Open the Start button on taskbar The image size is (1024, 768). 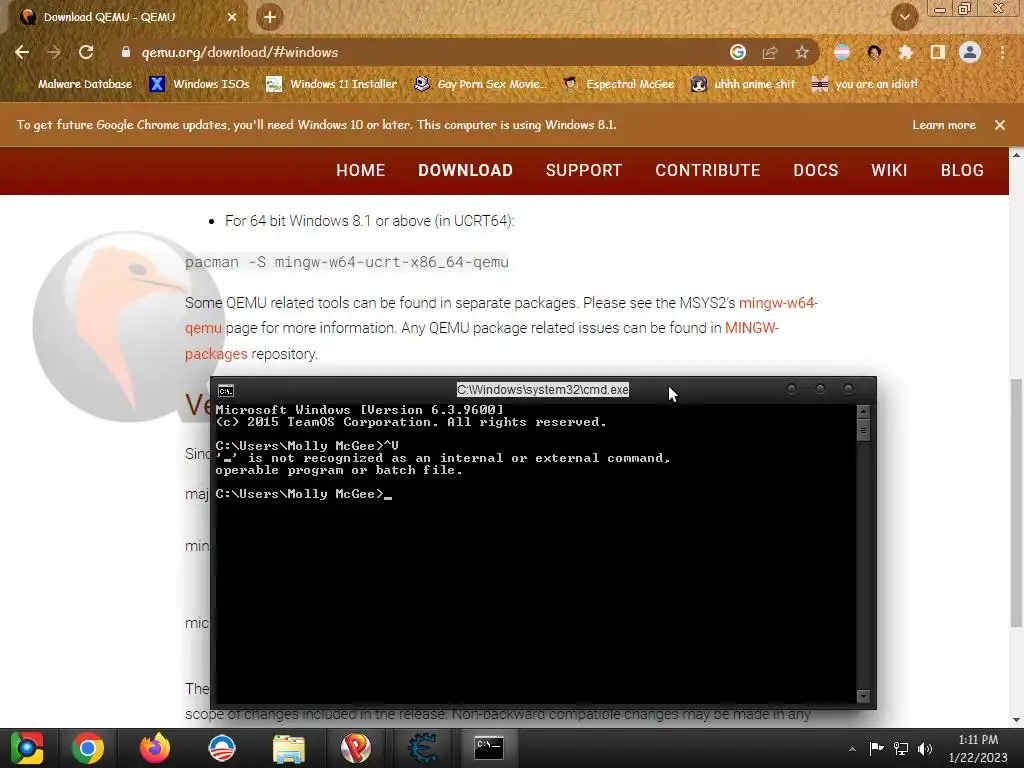tap(27, 748)
